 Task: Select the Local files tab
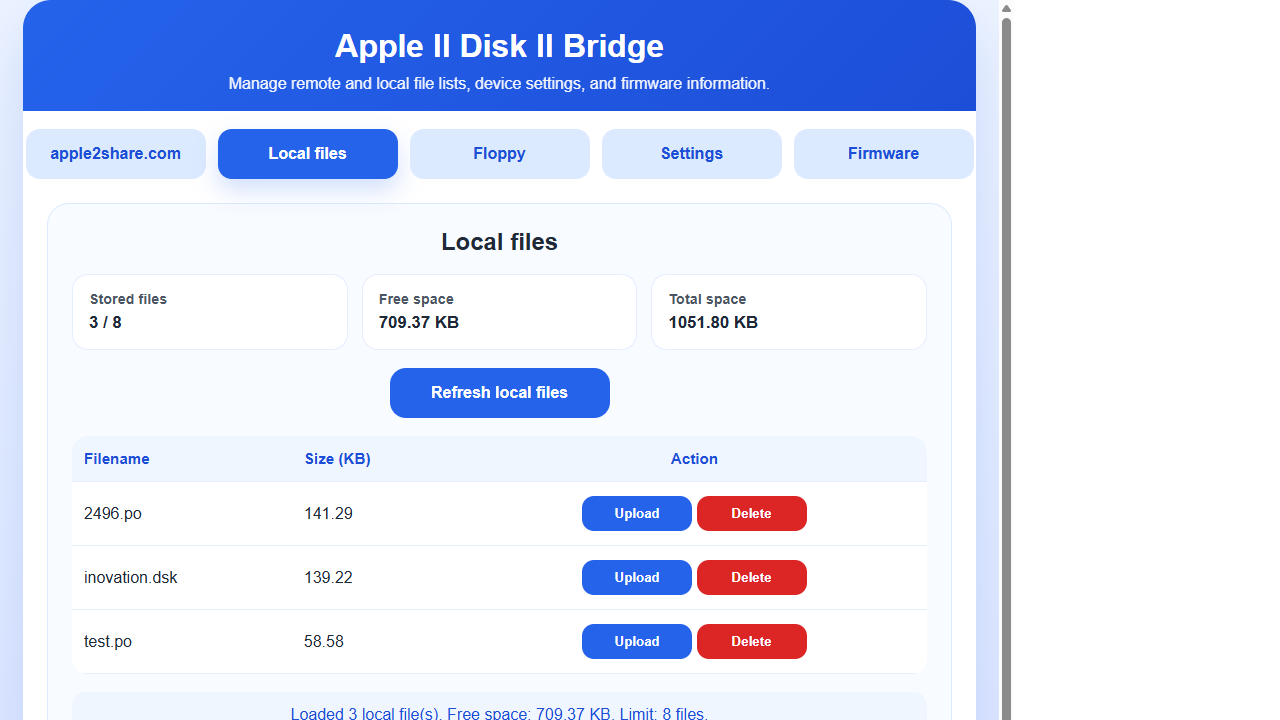click(x=308, y=154)
